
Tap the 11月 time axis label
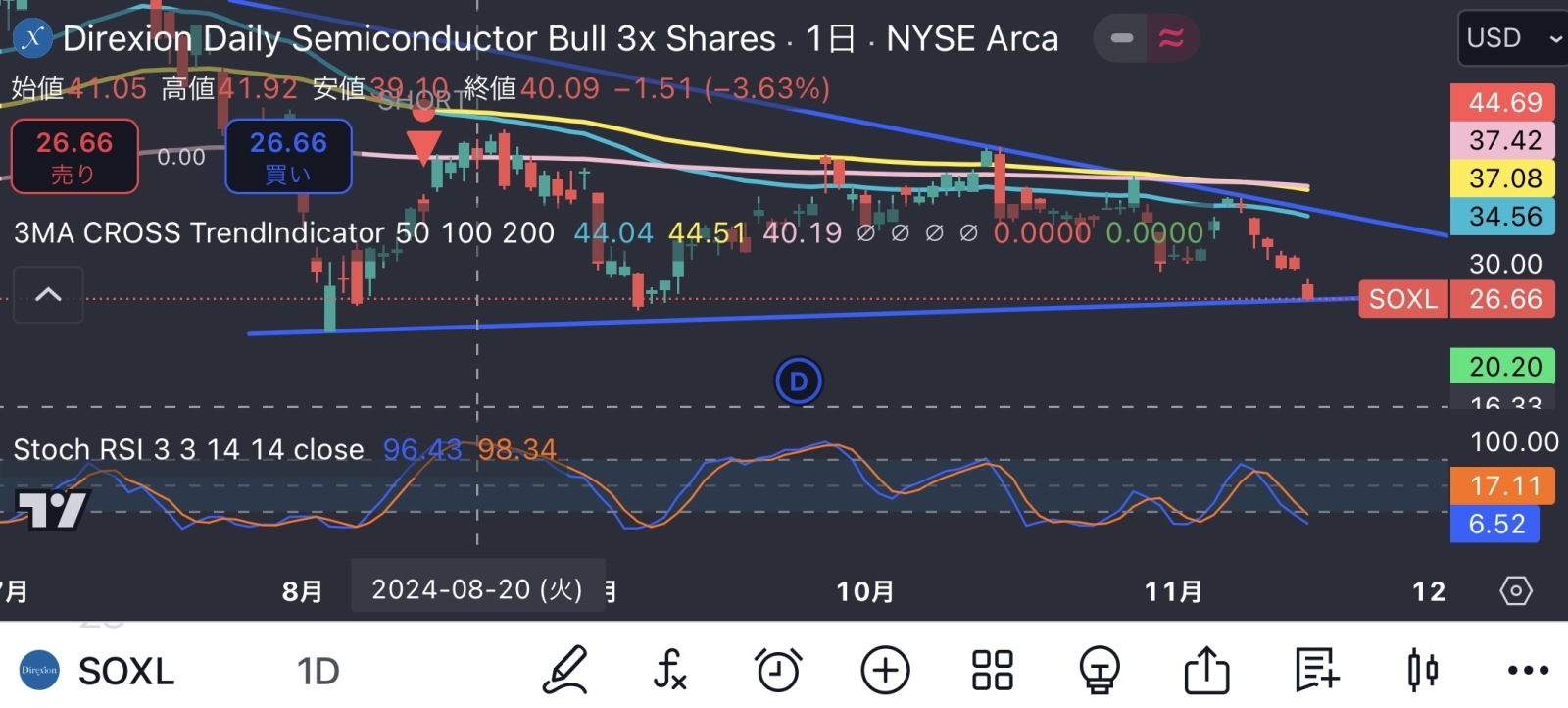(1174, 591)
